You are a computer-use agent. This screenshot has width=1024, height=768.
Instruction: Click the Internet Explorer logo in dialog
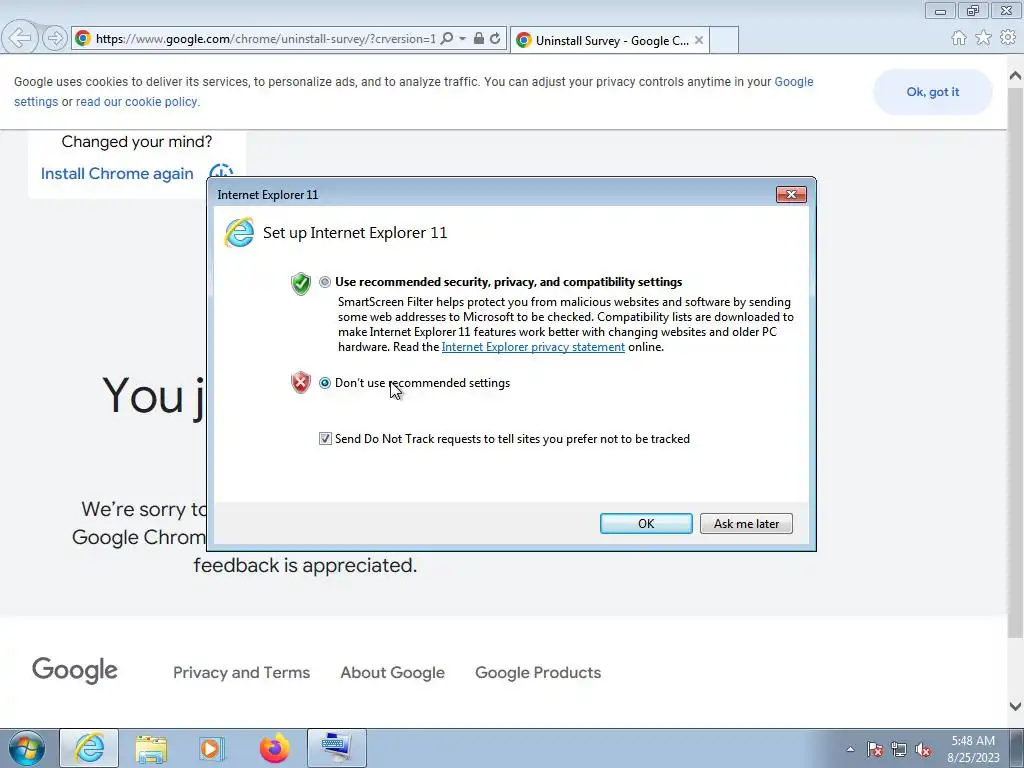[239, 233]
